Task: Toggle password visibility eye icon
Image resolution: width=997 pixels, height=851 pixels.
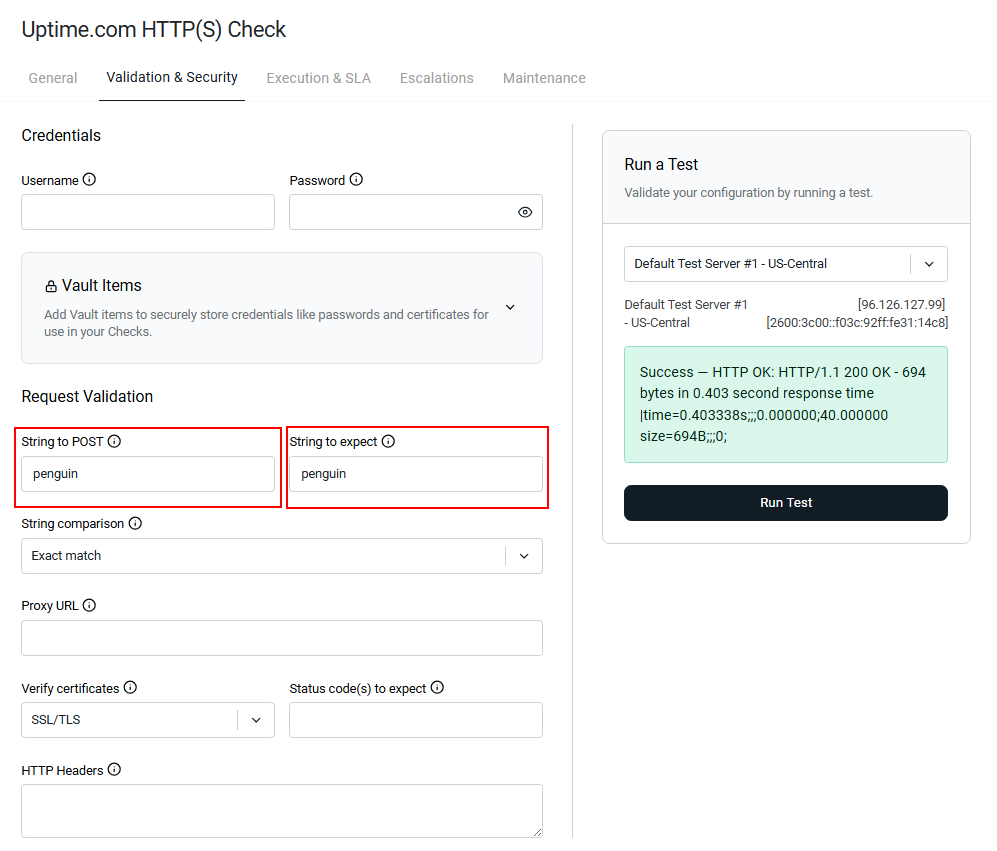Action: (x=525, y=212)
